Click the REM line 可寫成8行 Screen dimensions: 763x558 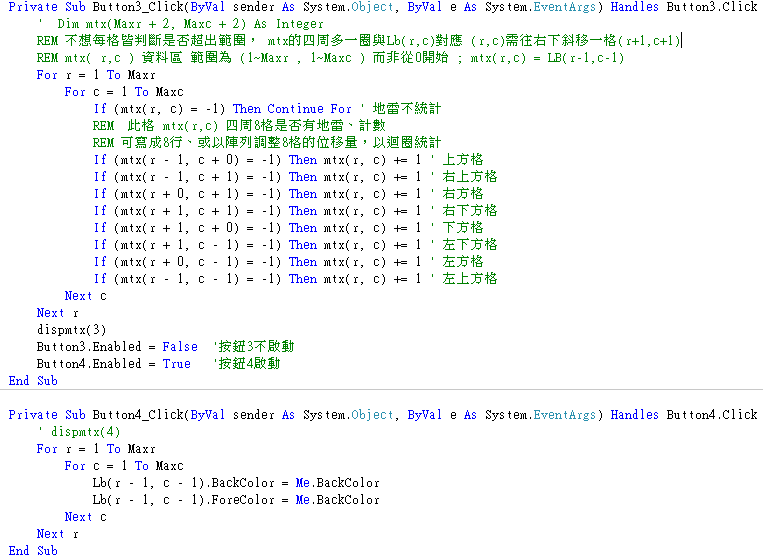(267, 143)
